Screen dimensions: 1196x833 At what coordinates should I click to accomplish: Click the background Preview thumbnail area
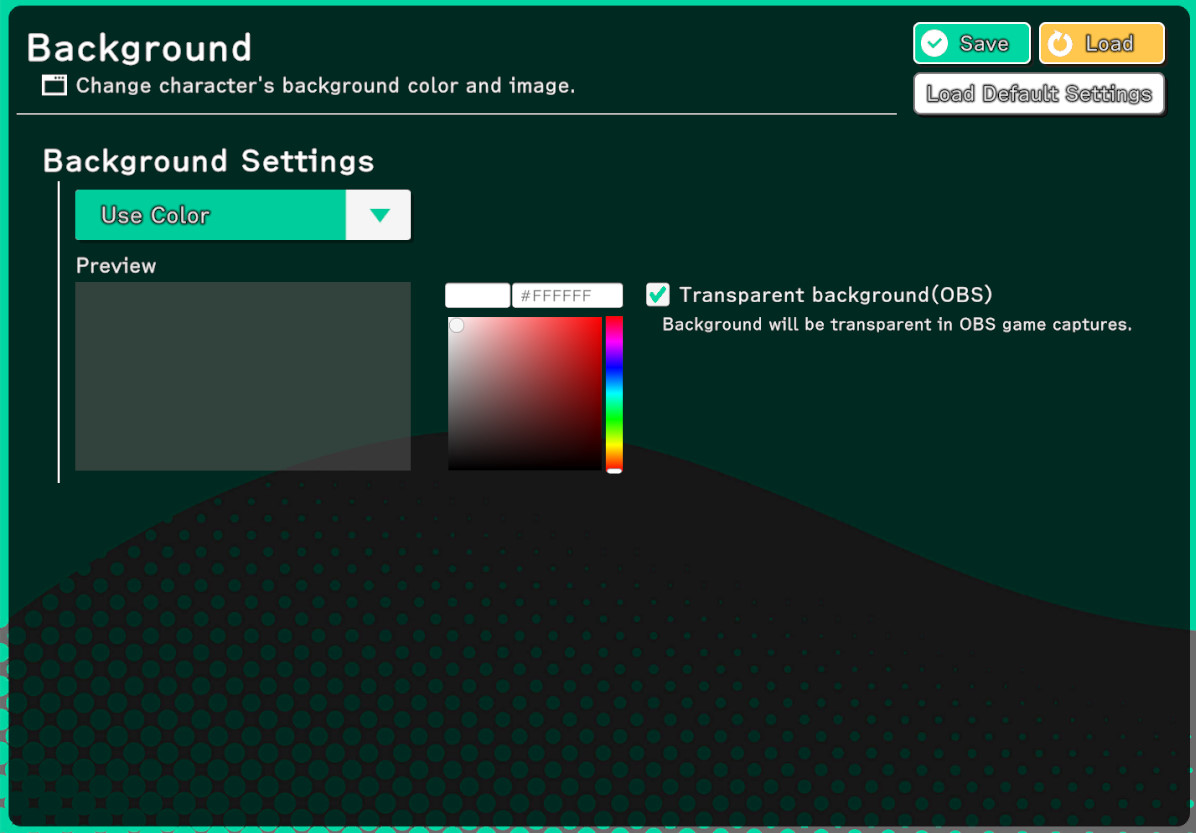243,376
